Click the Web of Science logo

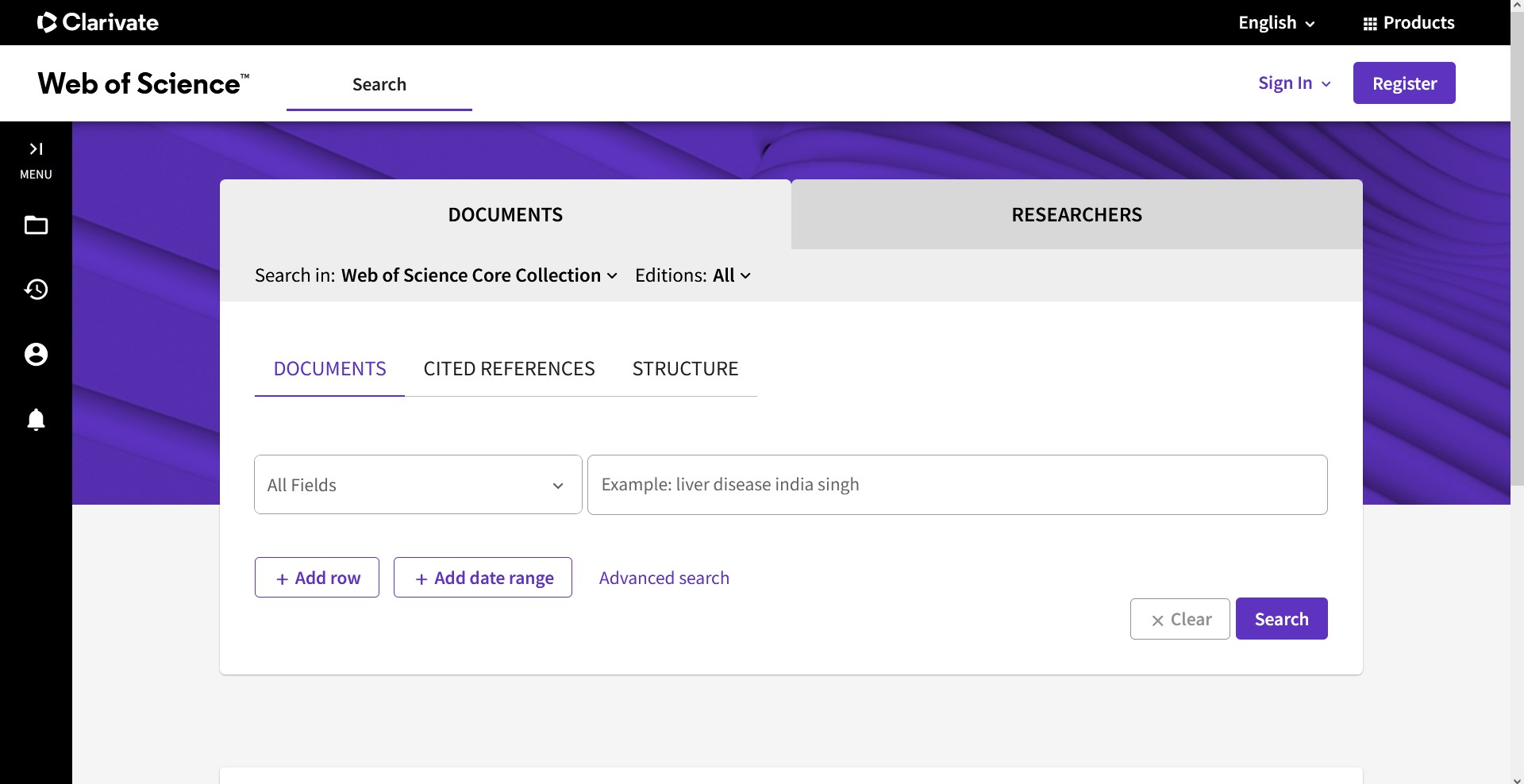[x=144, y=83]
